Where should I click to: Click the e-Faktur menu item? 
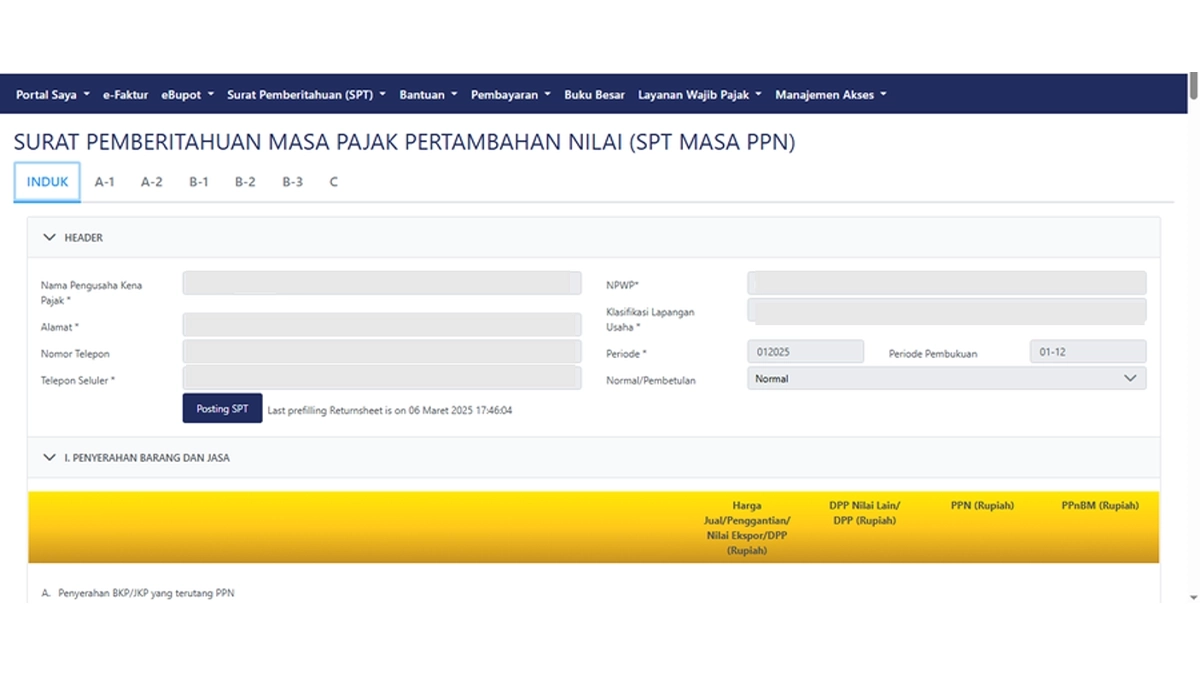pos(125,95)
